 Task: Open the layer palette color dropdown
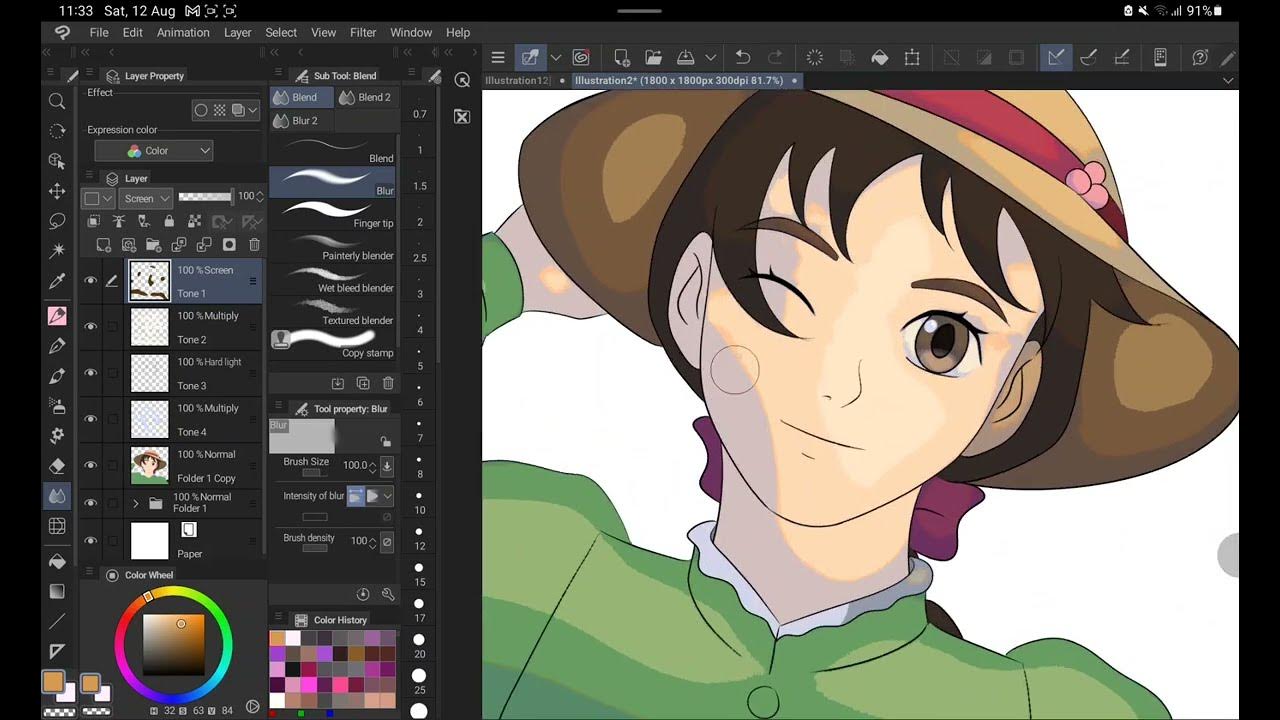click(x=98, y=198)
